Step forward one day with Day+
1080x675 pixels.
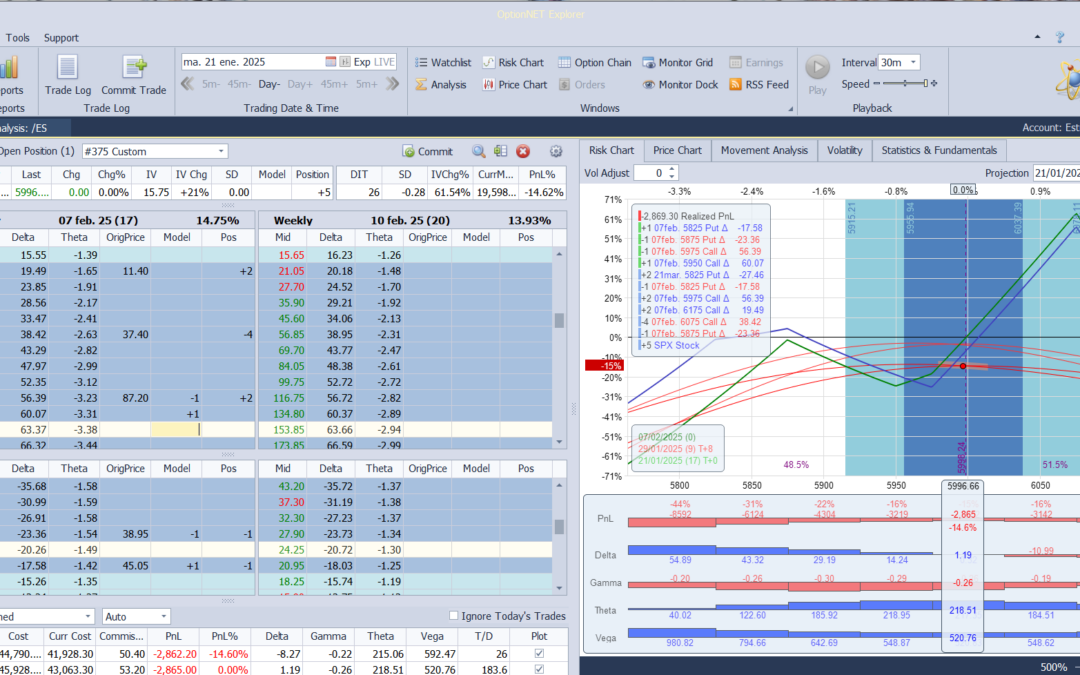[x=300, y=85]
